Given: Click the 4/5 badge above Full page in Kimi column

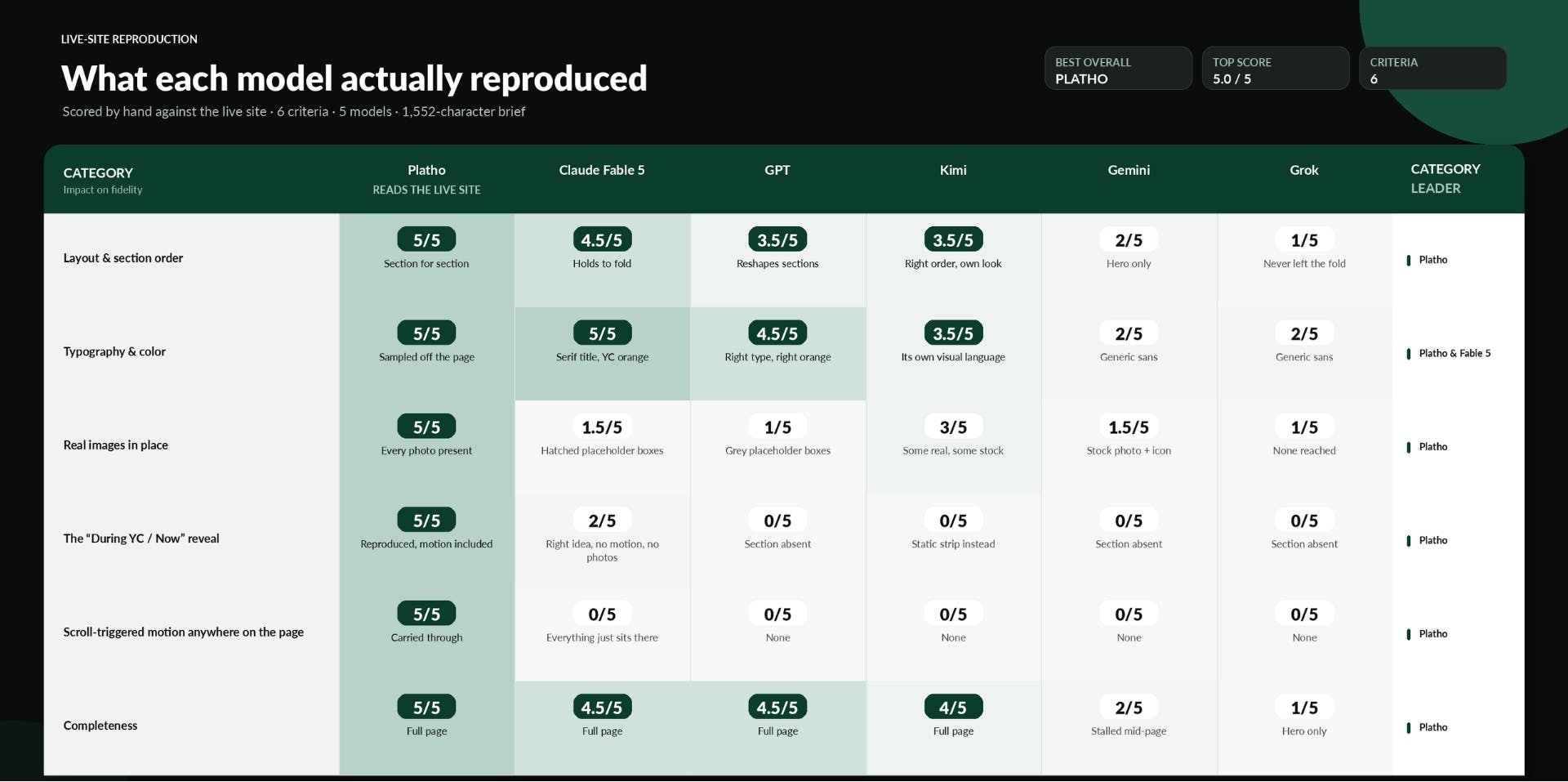Looking at the screenshot, I should 953,708.
